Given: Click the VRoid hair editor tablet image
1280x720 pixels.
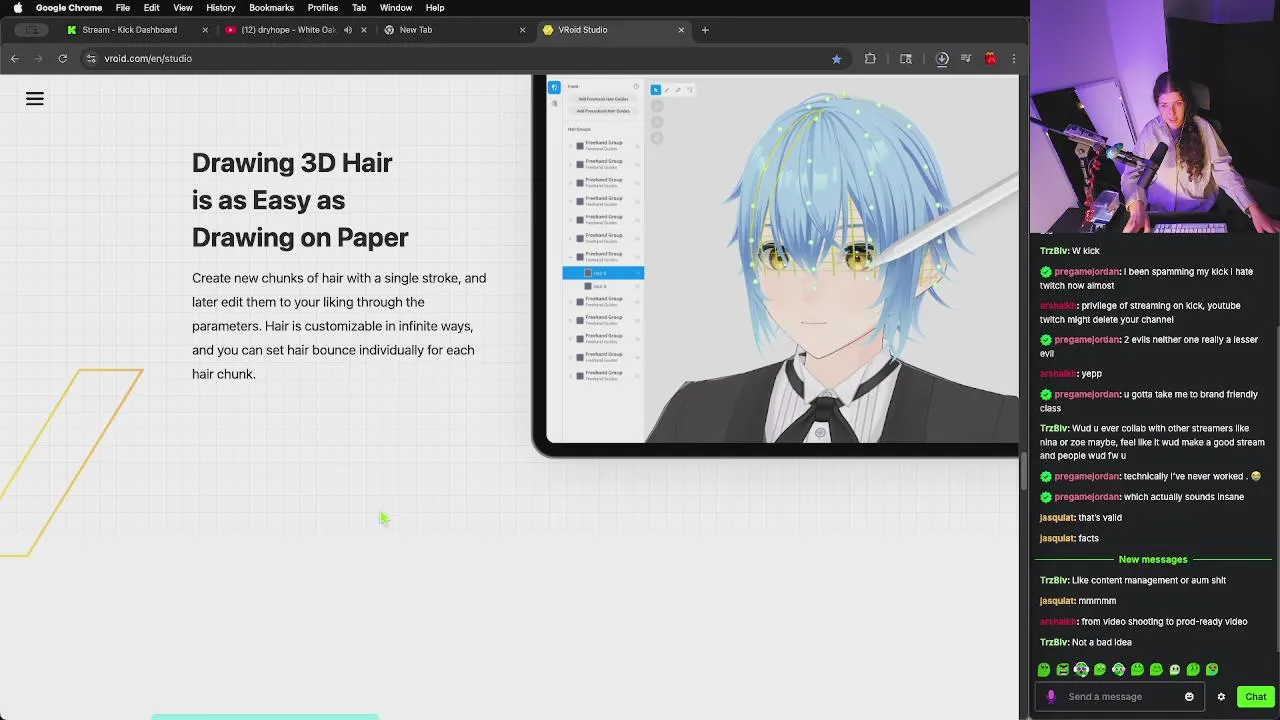Looking at the screenshot, I should 775,267.
